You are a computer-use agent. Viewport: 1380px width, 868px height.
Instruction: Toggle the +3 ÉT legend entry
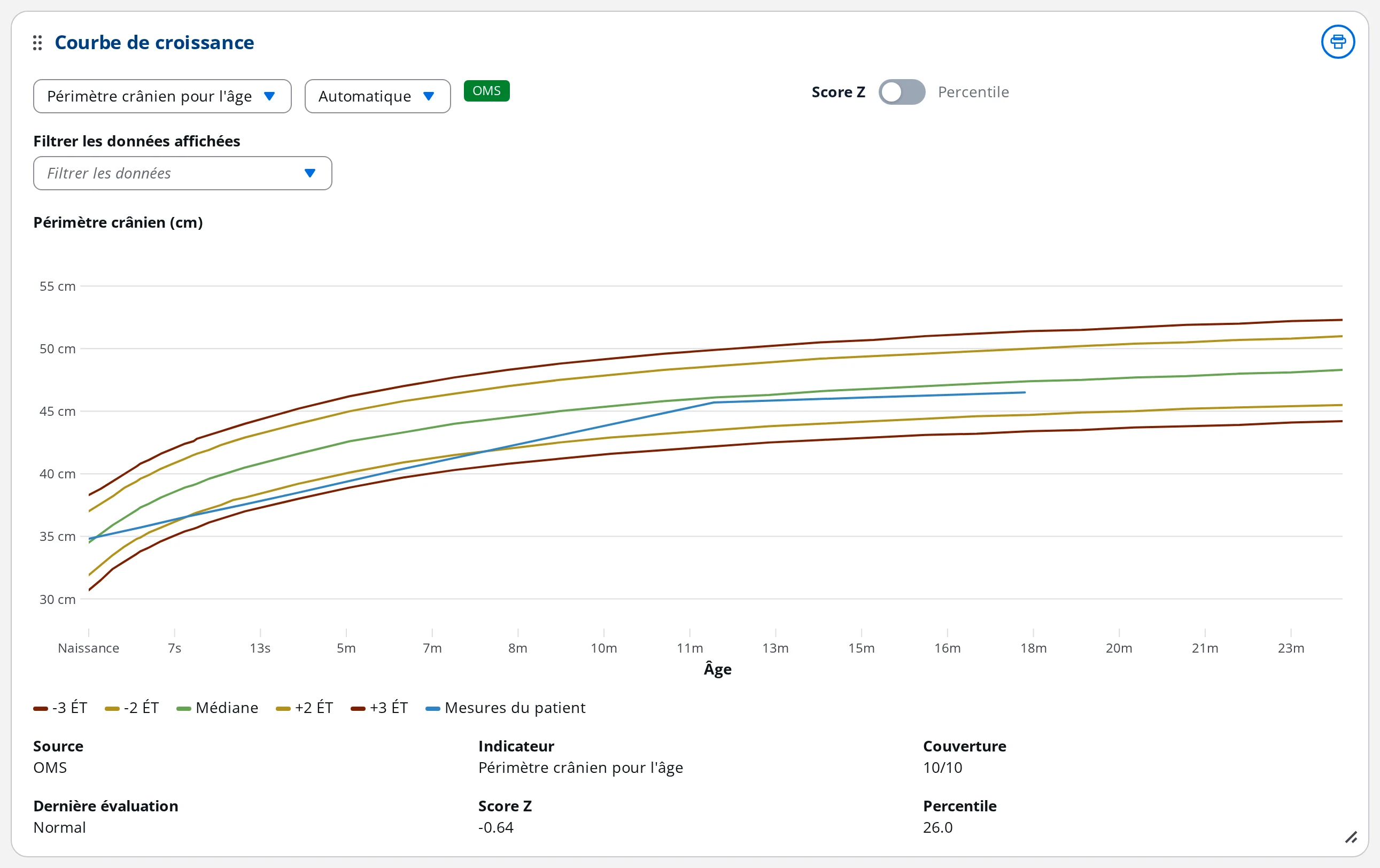(x=379, y=708)
